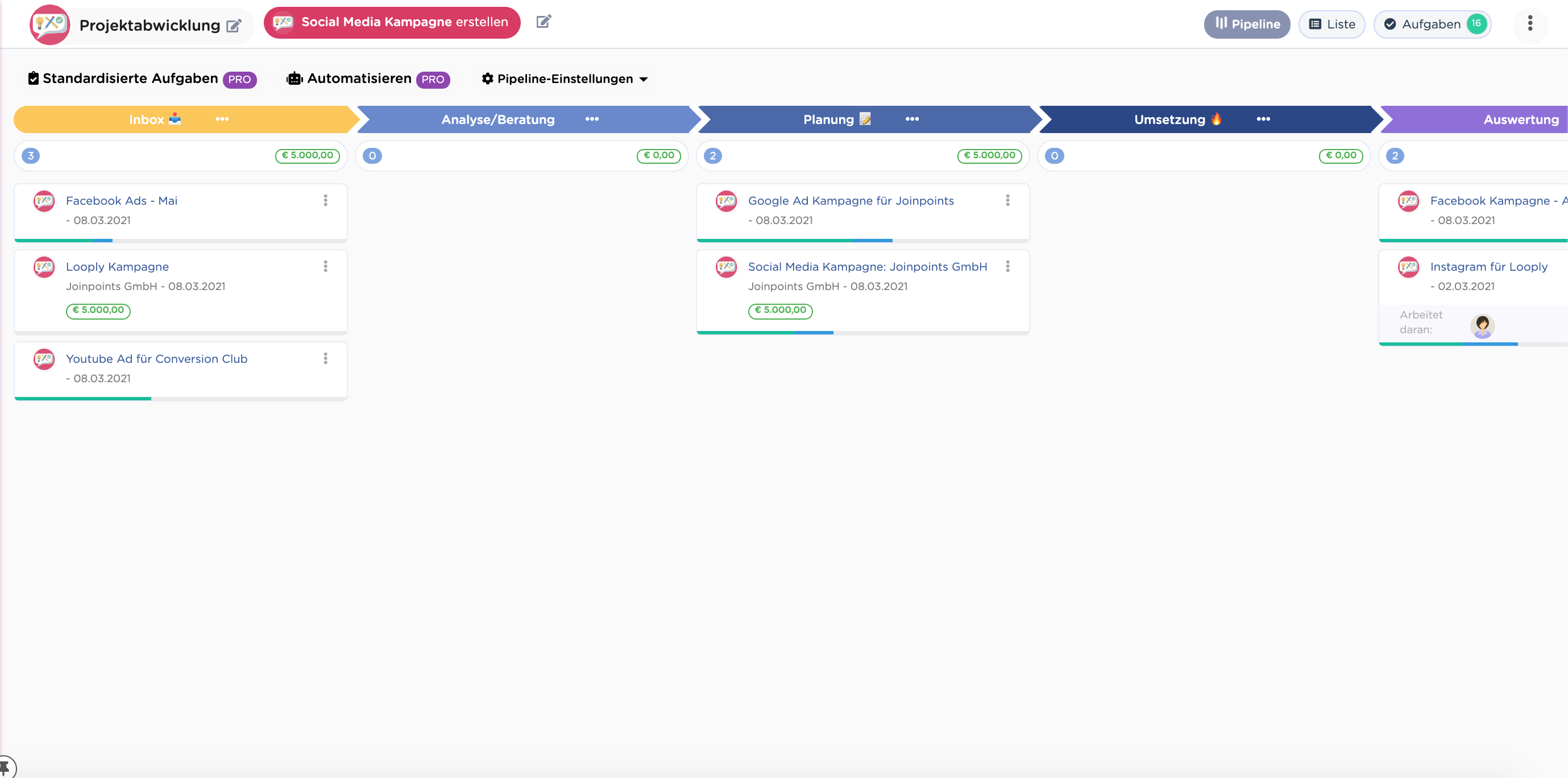Click the edit icon beside the red campaign button
Viewport: 1568px width, 778px height.
pyautogui.click(x=544, y=21)
